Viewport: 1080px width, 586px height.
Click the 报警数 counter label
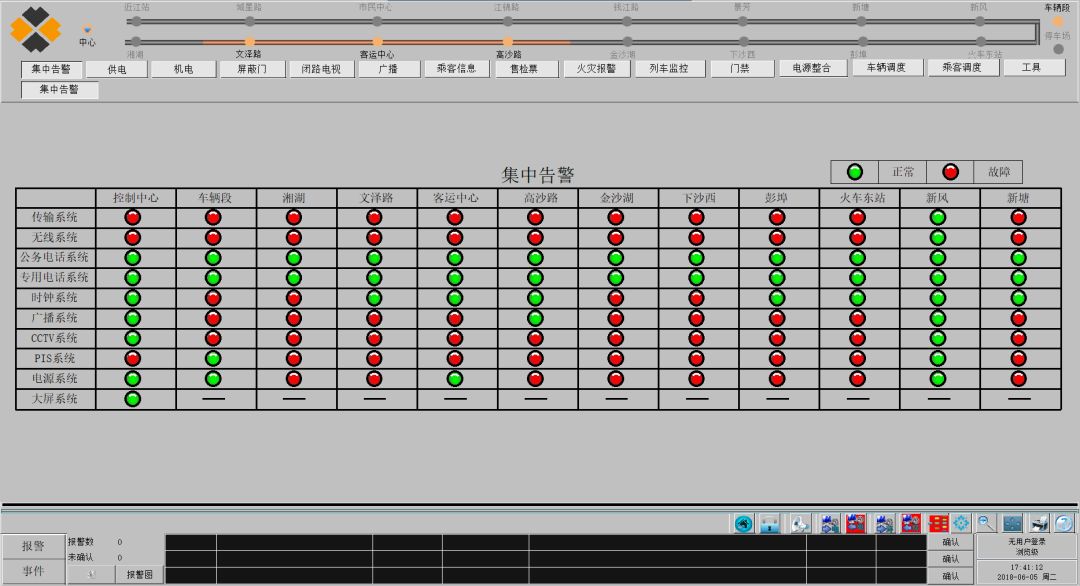[x=81, y=542]
